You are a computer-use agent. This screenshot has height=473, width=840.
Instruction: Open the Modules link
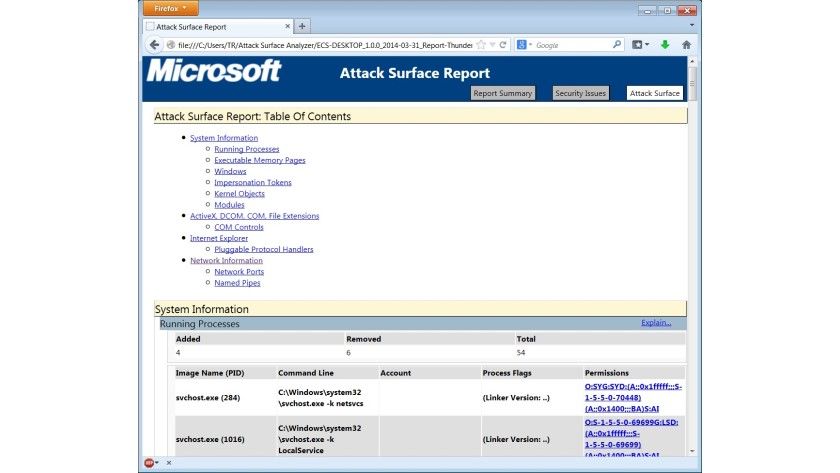pos(229,205)
